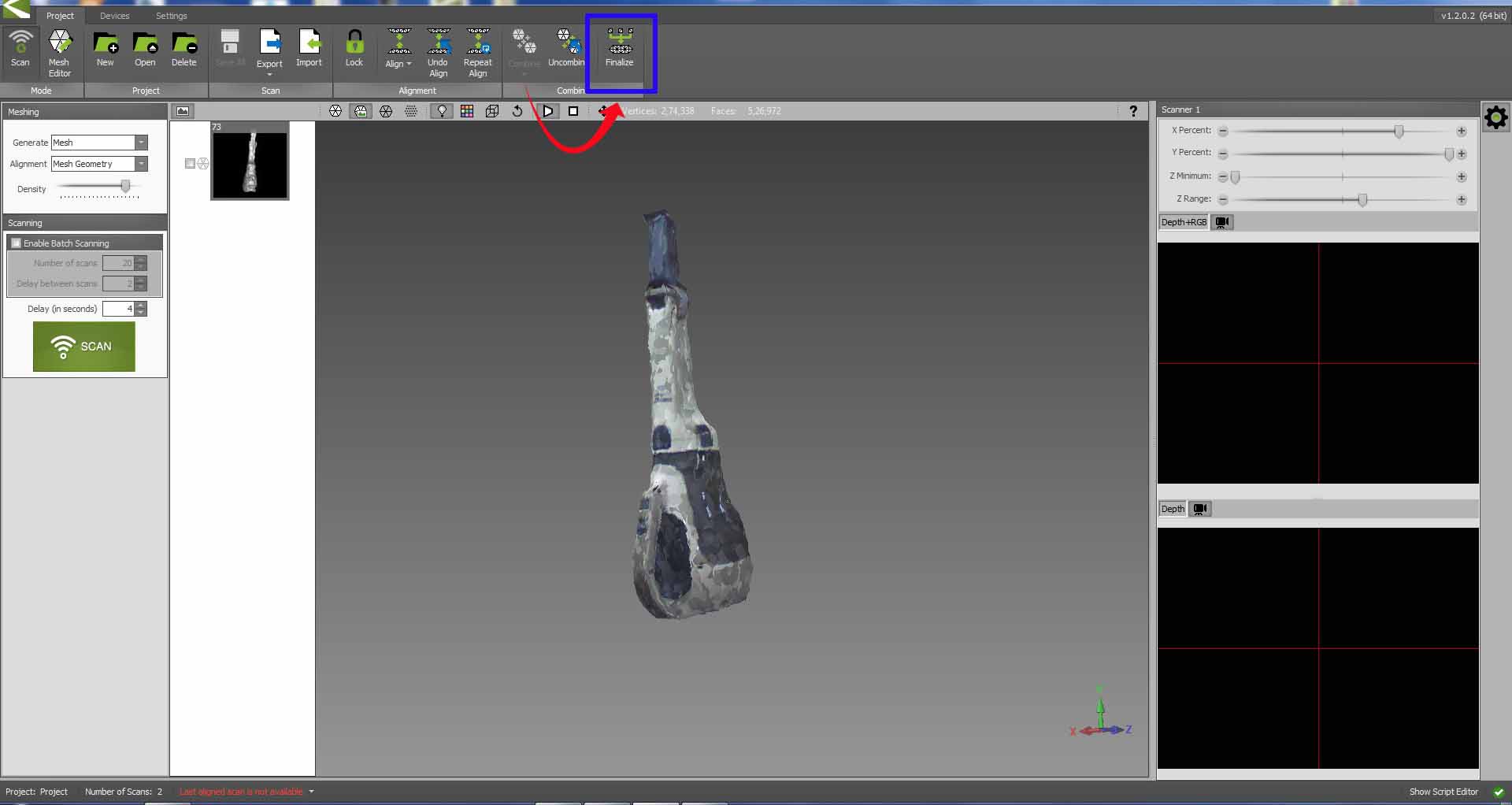Screen dimensions: 1512x805
Task: Toggle the colored grid view icon
Action: click(467, 111)
